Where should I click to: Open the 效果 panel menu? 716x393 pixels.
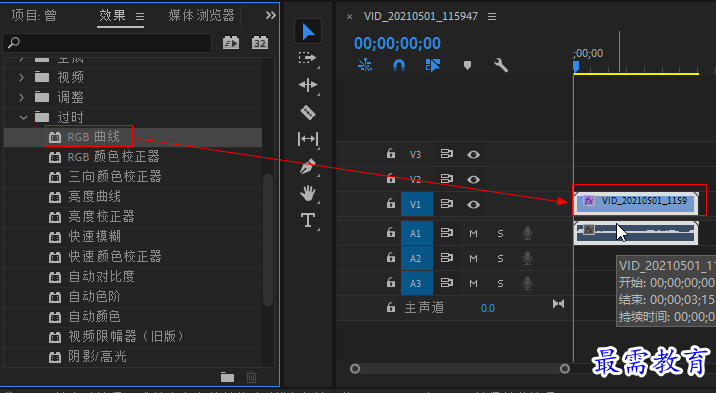pyautogui.click(x=140, y=16)
